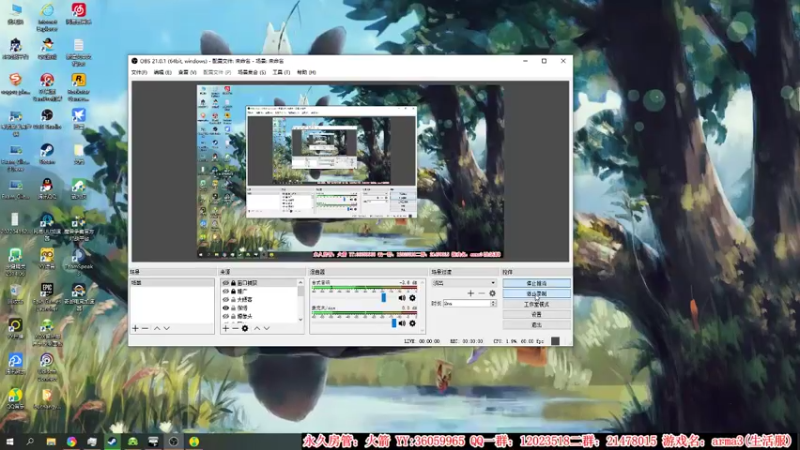The height and width of the screenshot is (450, 800).
Task: Move selected source down in Sources panel
Action: [x=266, y=328]
